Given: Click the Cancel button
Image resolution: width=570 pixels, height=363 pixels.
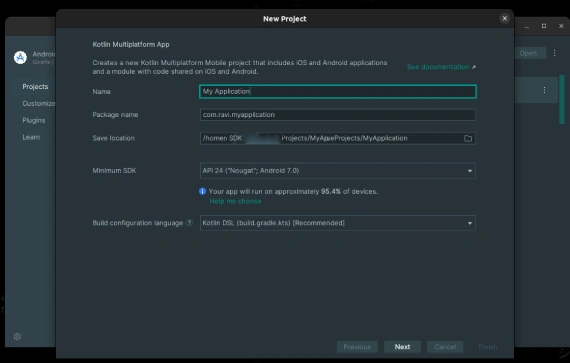Looking at the screenshot, I should pyautogui.click(x=445, y=347).
